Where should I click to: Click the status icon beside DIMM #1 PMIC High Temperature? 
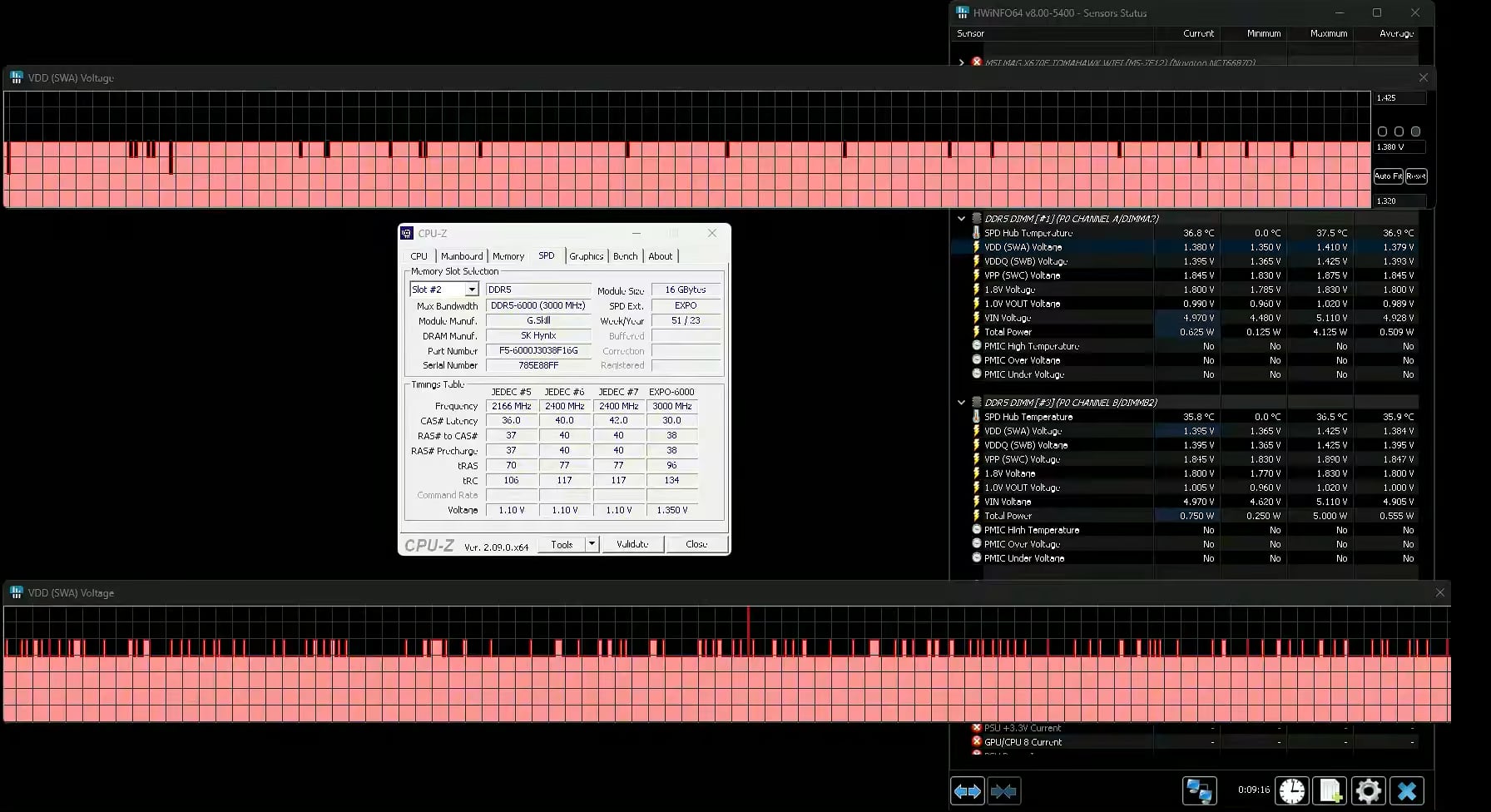point(976,346)
